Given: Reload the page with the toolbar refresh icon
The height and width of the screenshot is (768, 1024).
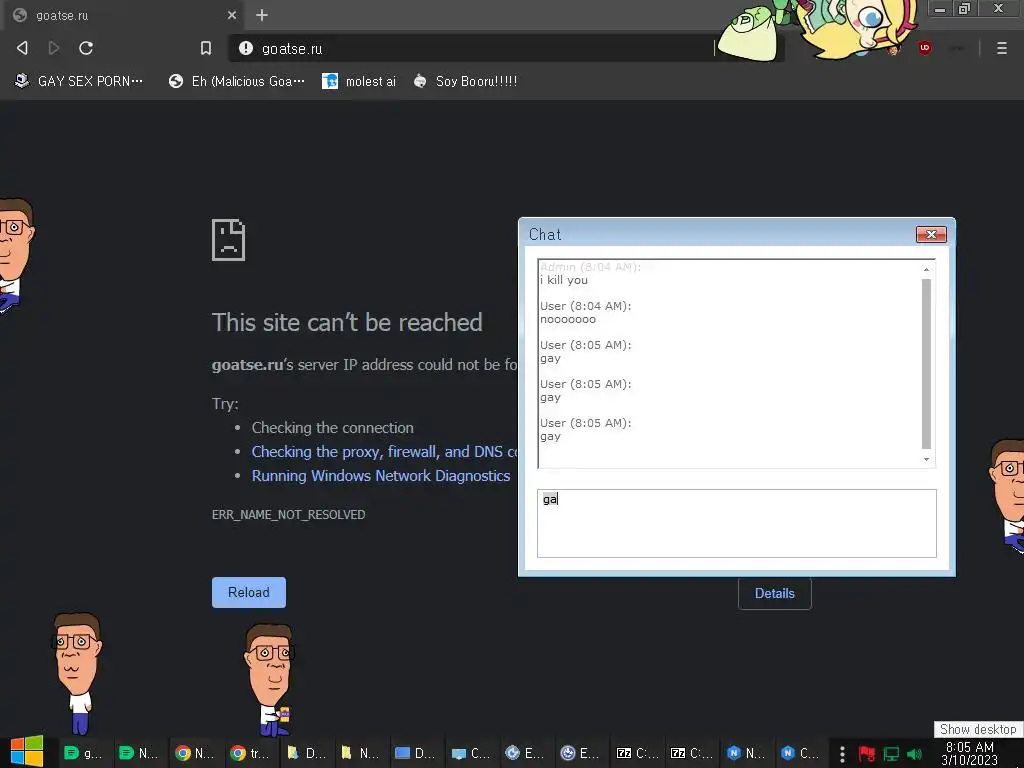Looking at the screenshot, I should [86, 48].
